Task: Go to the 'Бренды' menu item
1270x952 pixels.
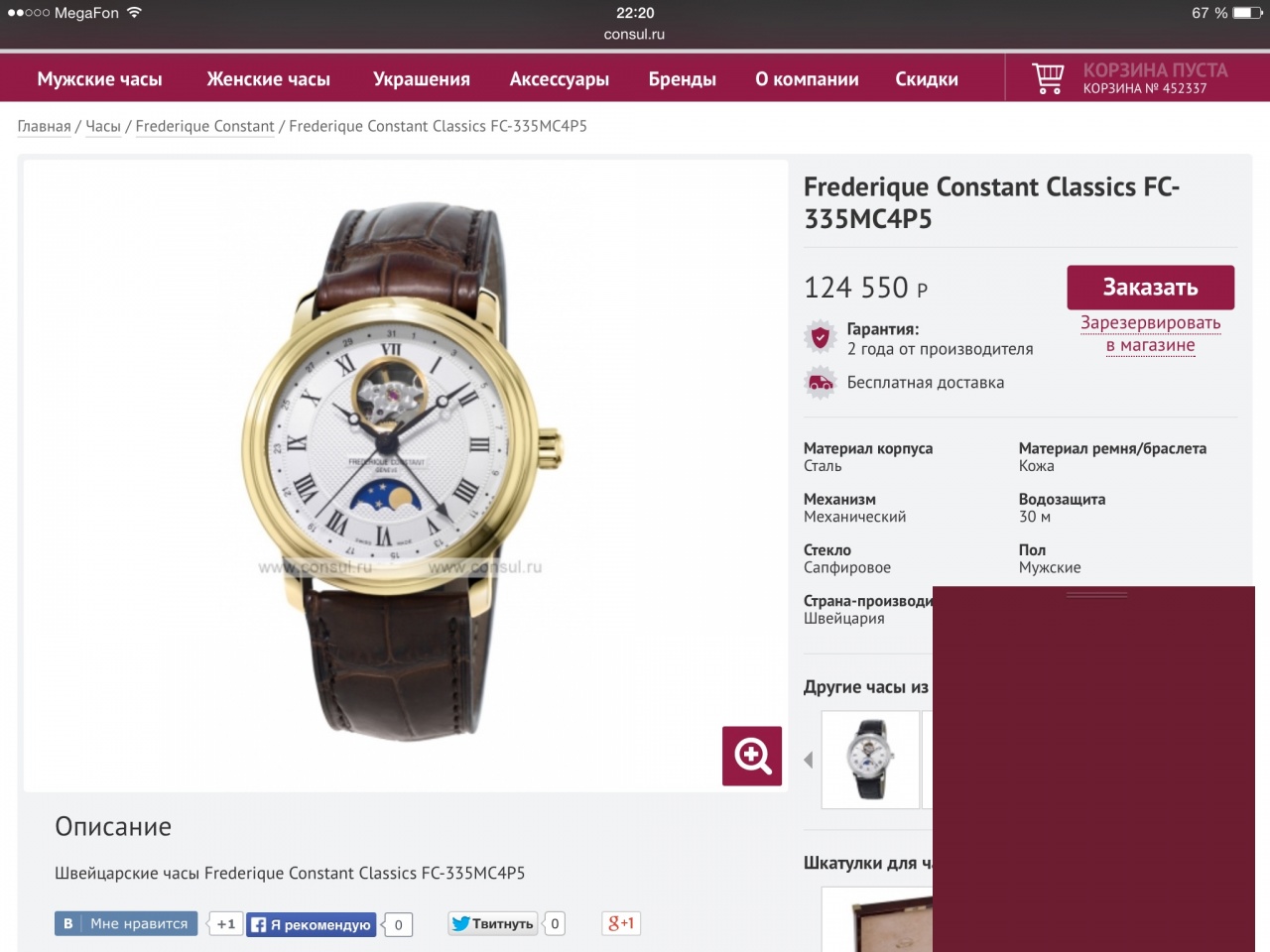Action: (x=683, y=79)
